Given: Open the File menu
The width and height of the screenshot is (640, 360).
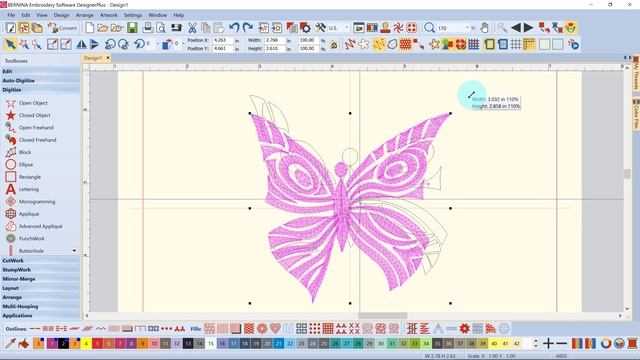Looking at the screenshot, I should (x=11, y=15).
